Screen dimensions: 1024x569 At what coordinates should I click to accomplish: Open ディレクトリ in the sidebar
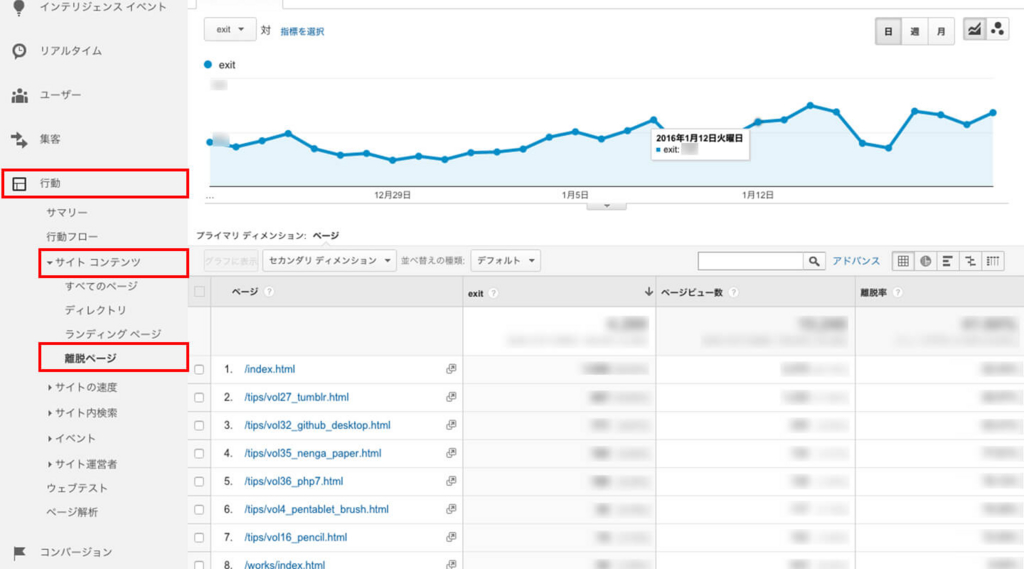tap(95, 310)
